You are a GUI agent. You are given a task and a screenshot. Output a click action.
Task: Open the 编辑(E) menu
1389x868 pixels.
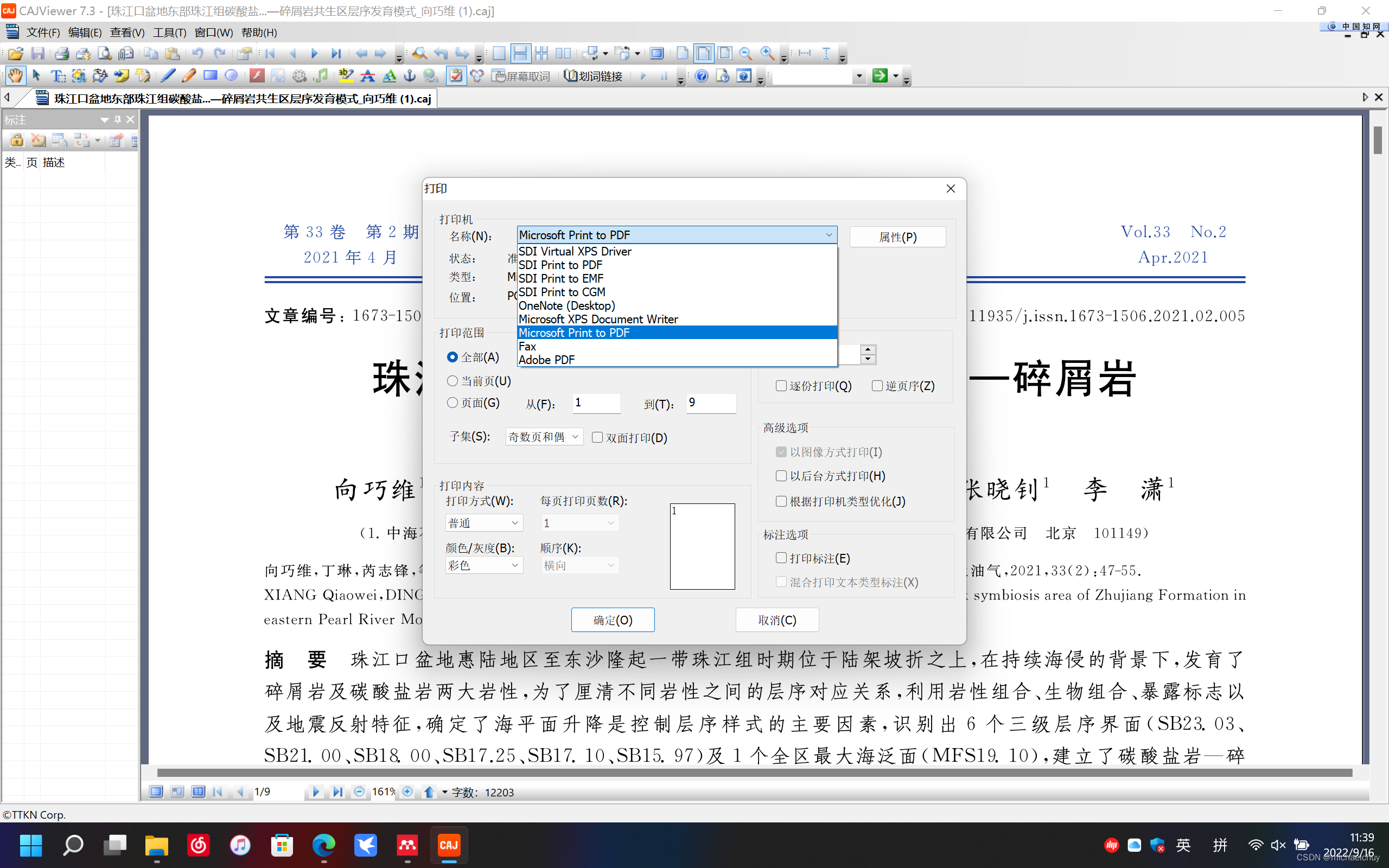(85, 32)
